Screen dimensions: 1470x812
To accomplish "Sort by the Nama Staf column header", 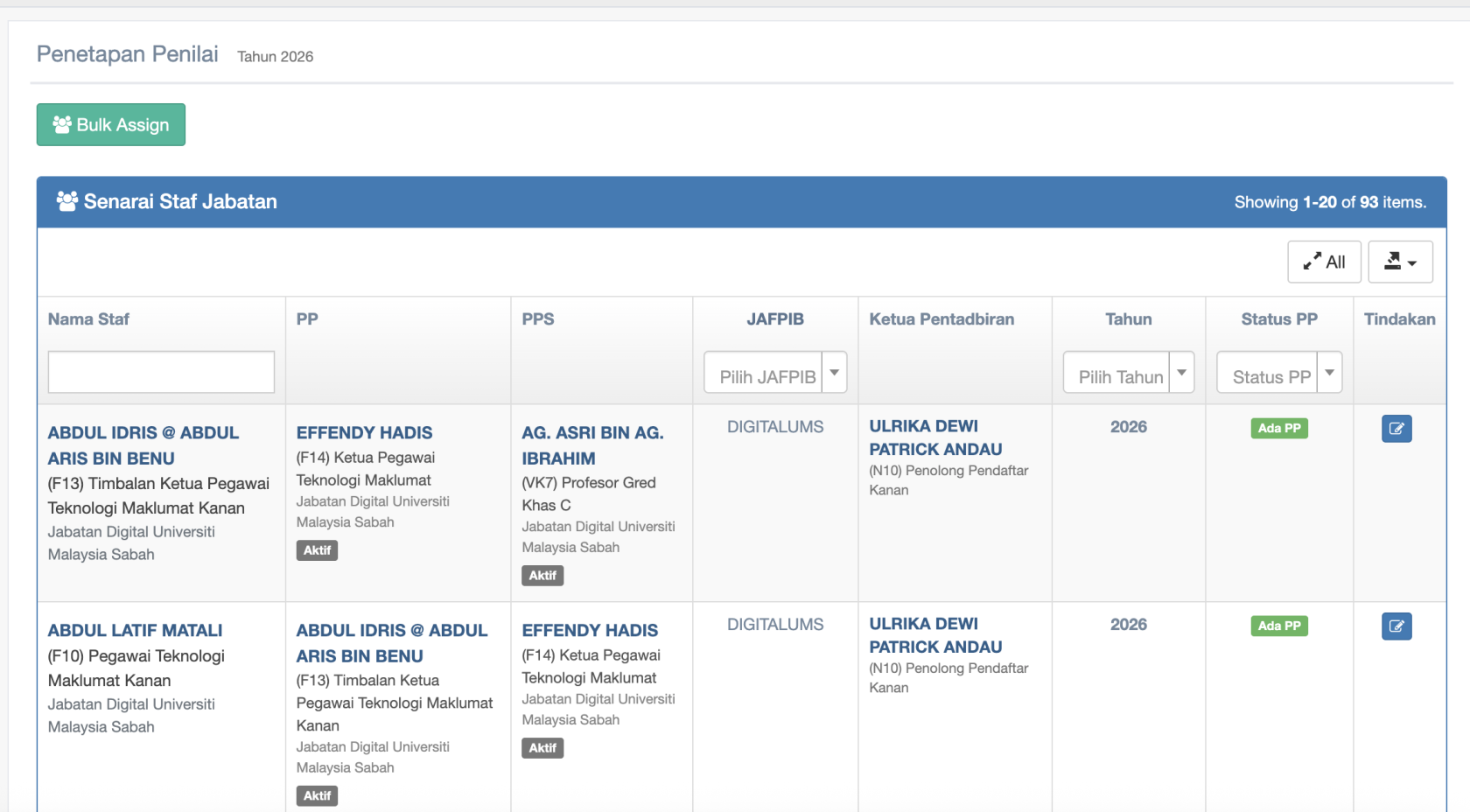I will (88, 319).
